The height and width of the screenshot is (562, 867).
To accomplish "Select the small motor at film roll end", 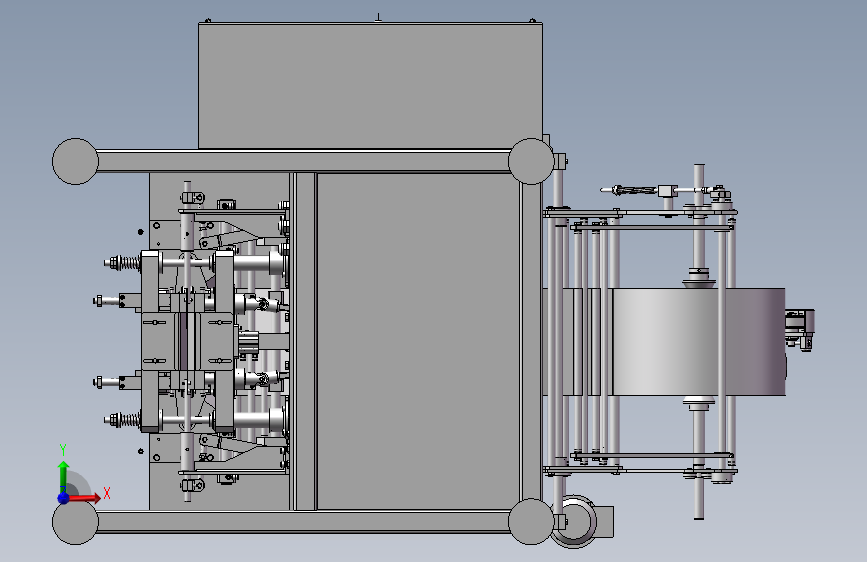I will click(x=800, y=329).
